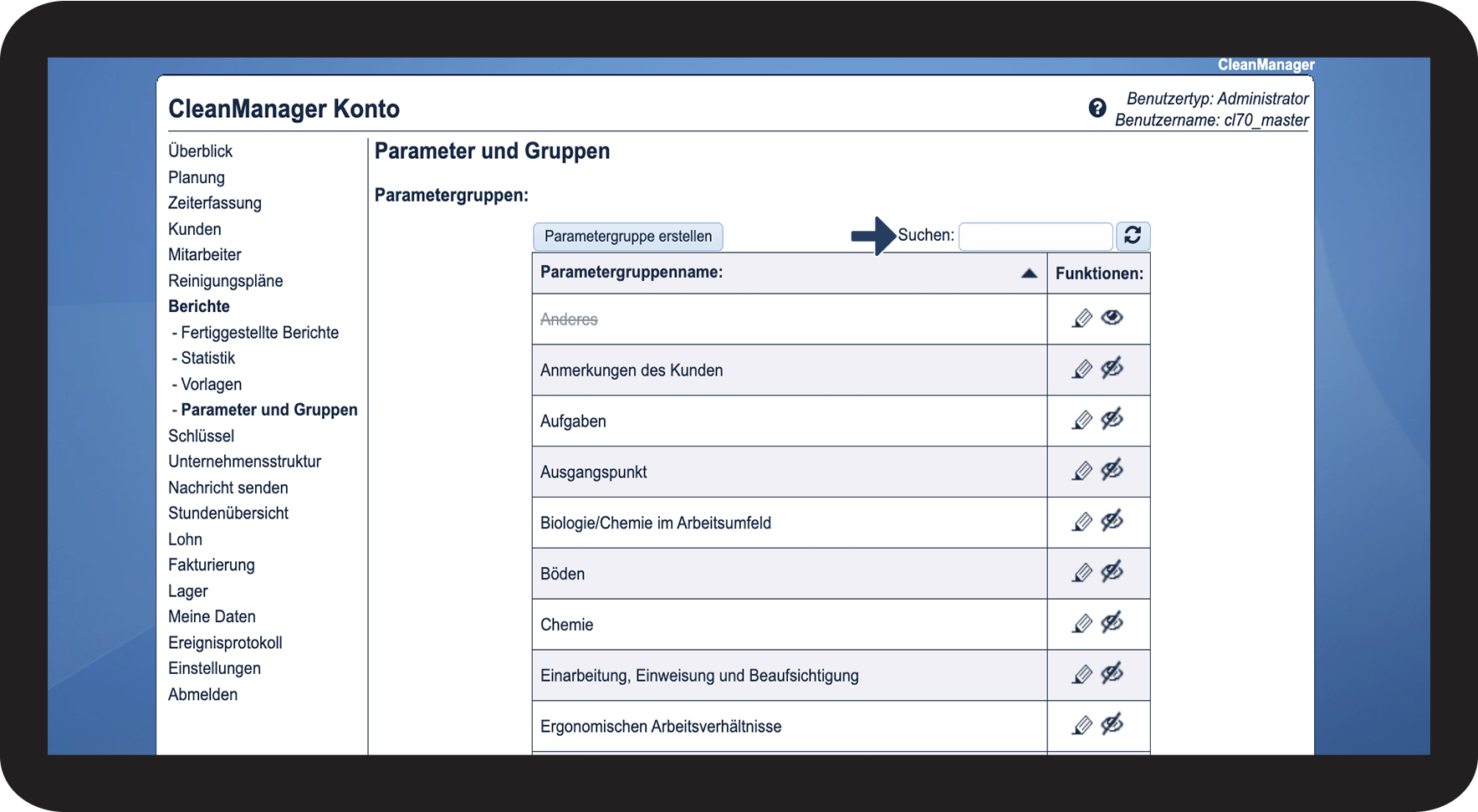Sort by Parametergruppenname arrow
The image size is (1478, 812).
click(1029, 273)
